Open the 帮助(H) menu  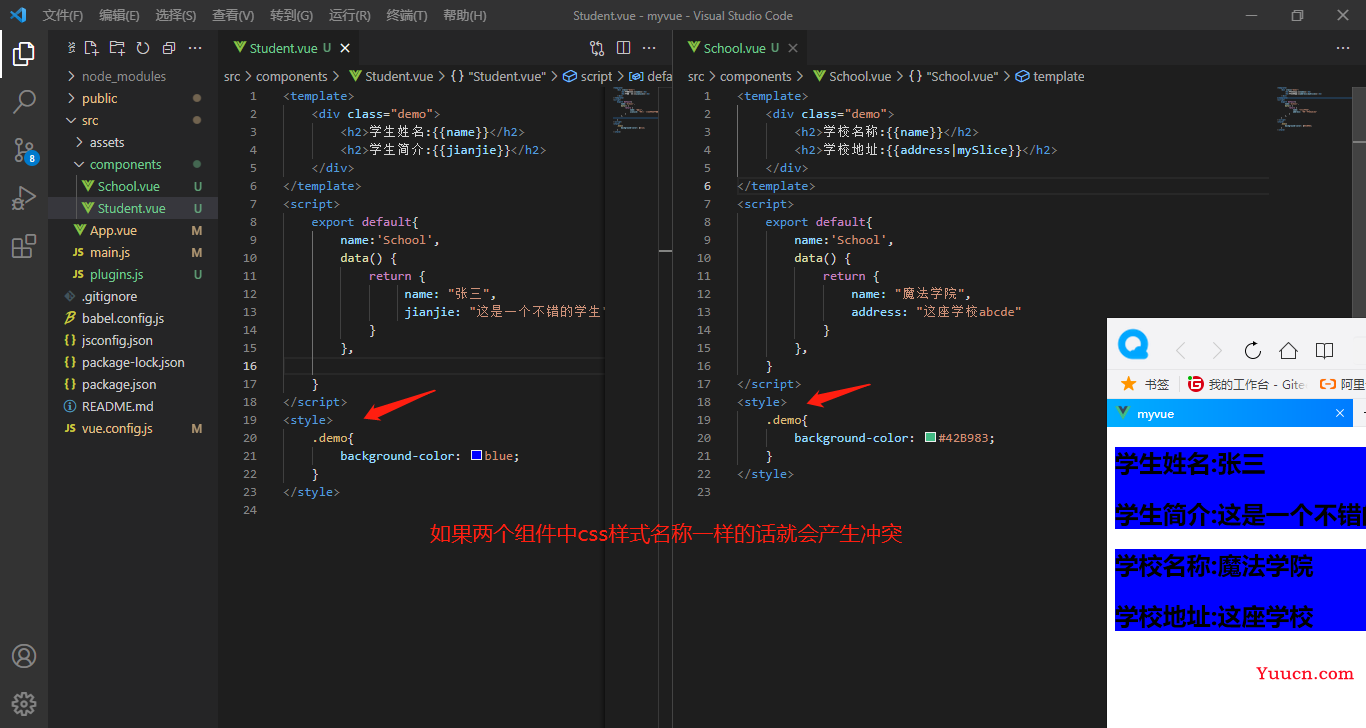tap(464, 15)
